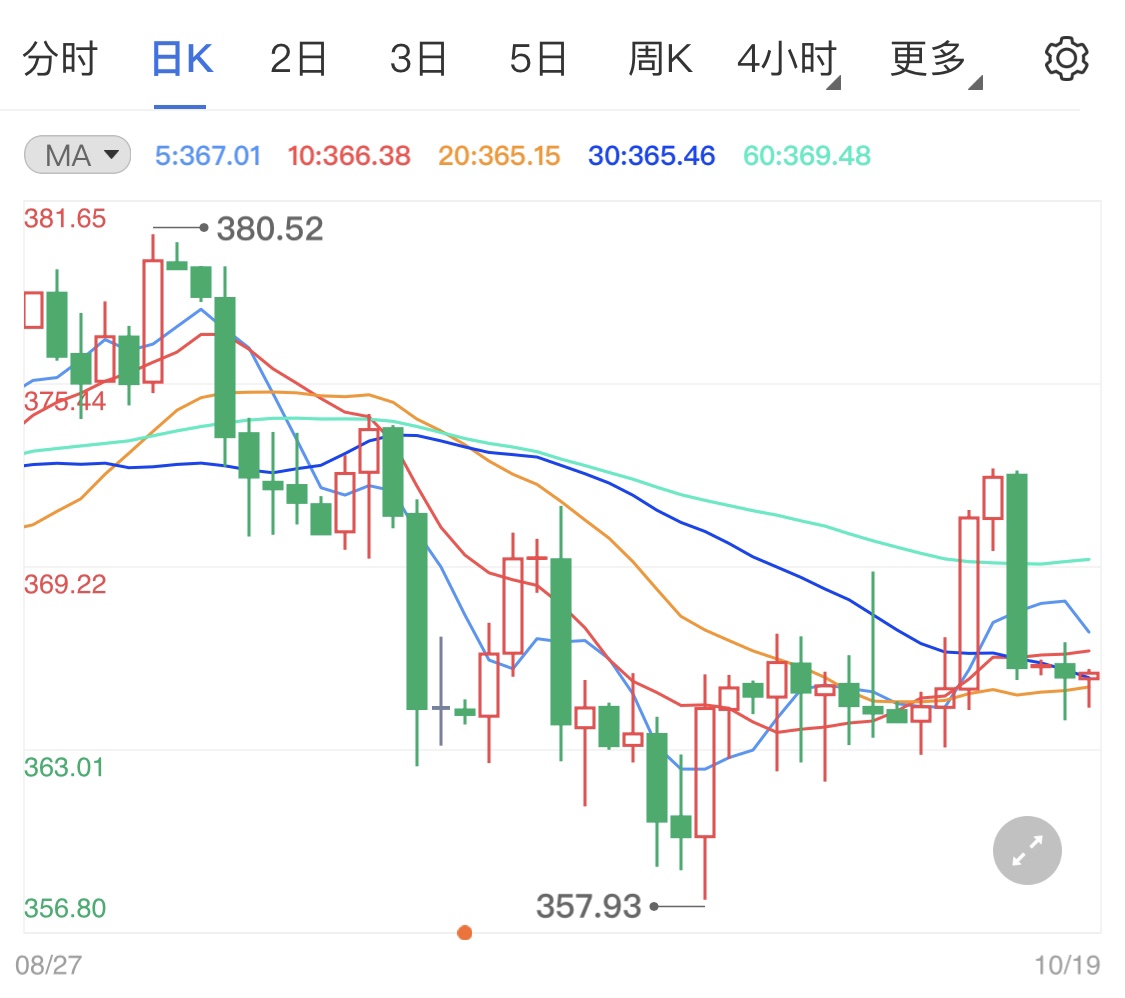This screenshot has width=1125, height=998.
Task: Click the 363.01 price axis label
Action: click(x=64, y=768)
